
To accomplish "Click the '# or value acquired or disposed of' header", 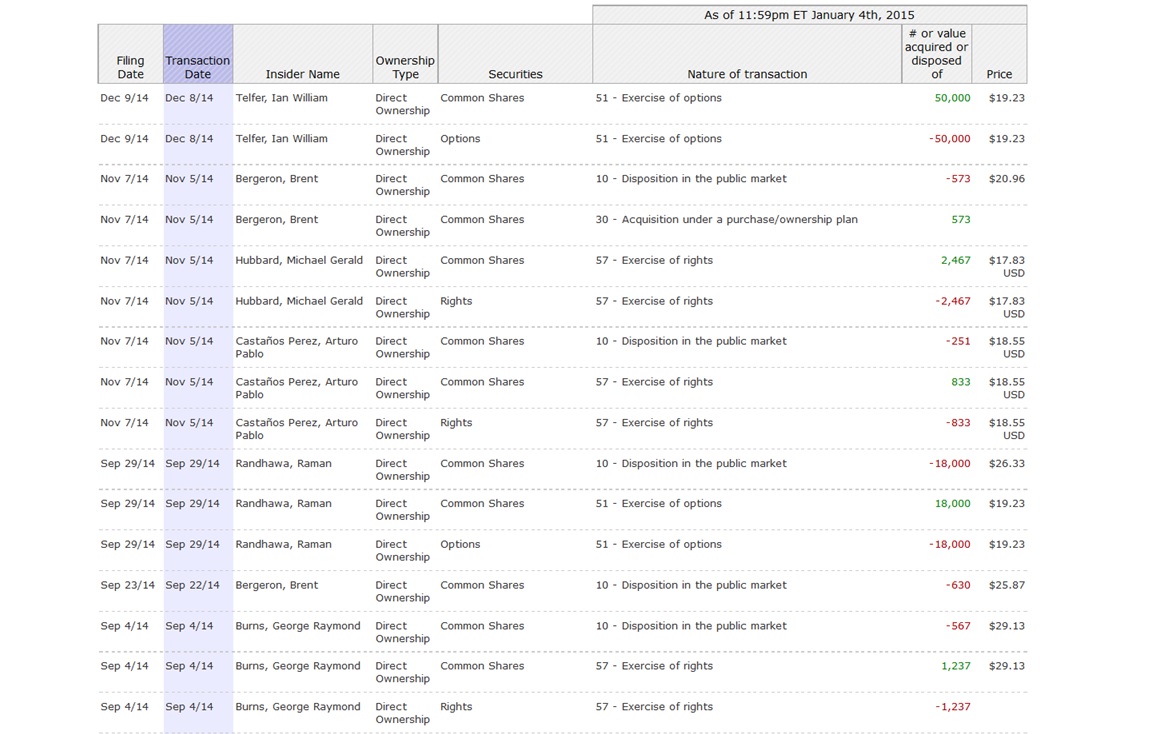I will coord(936,54).
